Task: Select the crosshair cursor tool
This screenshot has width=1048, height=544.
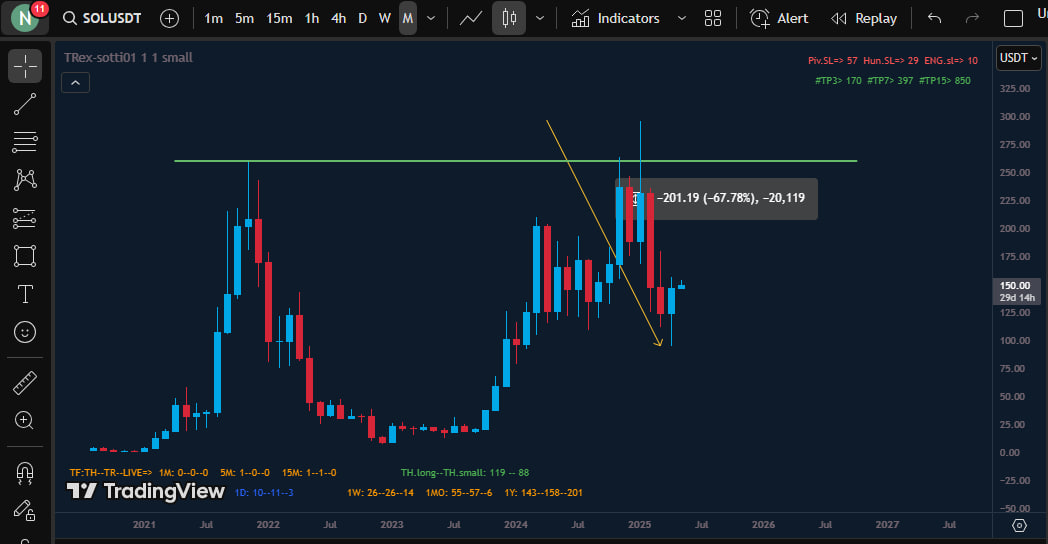Action: [25, 66]
